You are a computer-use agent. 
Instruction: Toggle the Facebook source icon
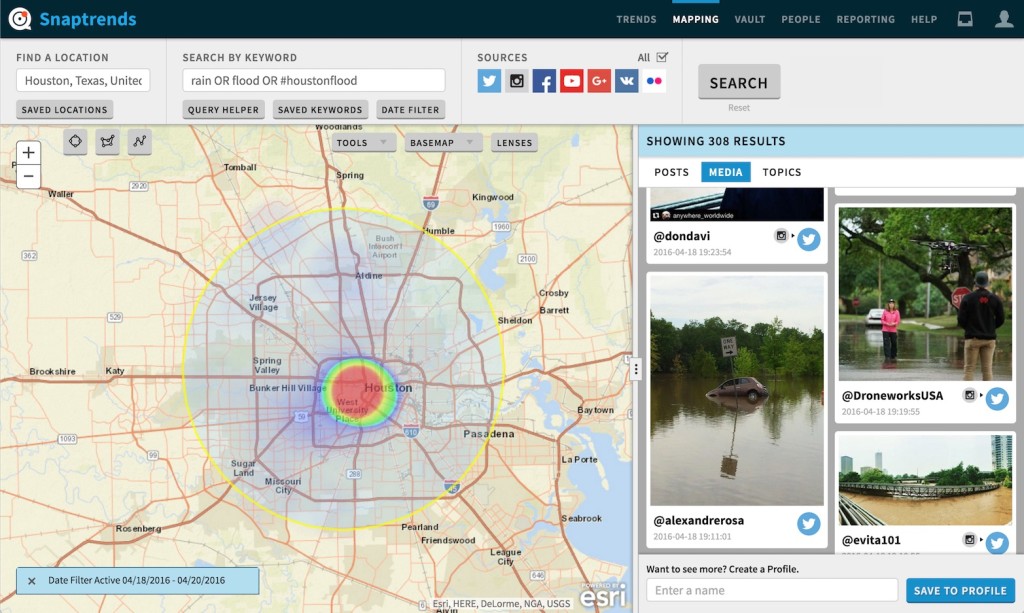pyautogui.click(x=544, y=81)
